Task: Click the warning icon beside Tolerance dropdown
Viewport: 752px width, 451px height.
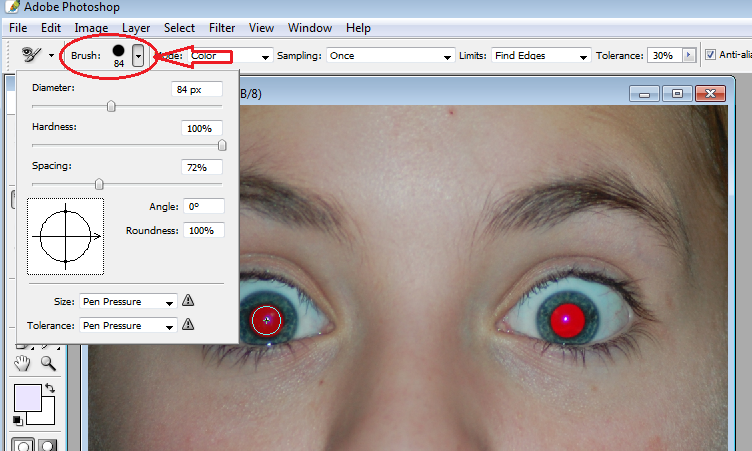Action: click(x=188, y=325)
